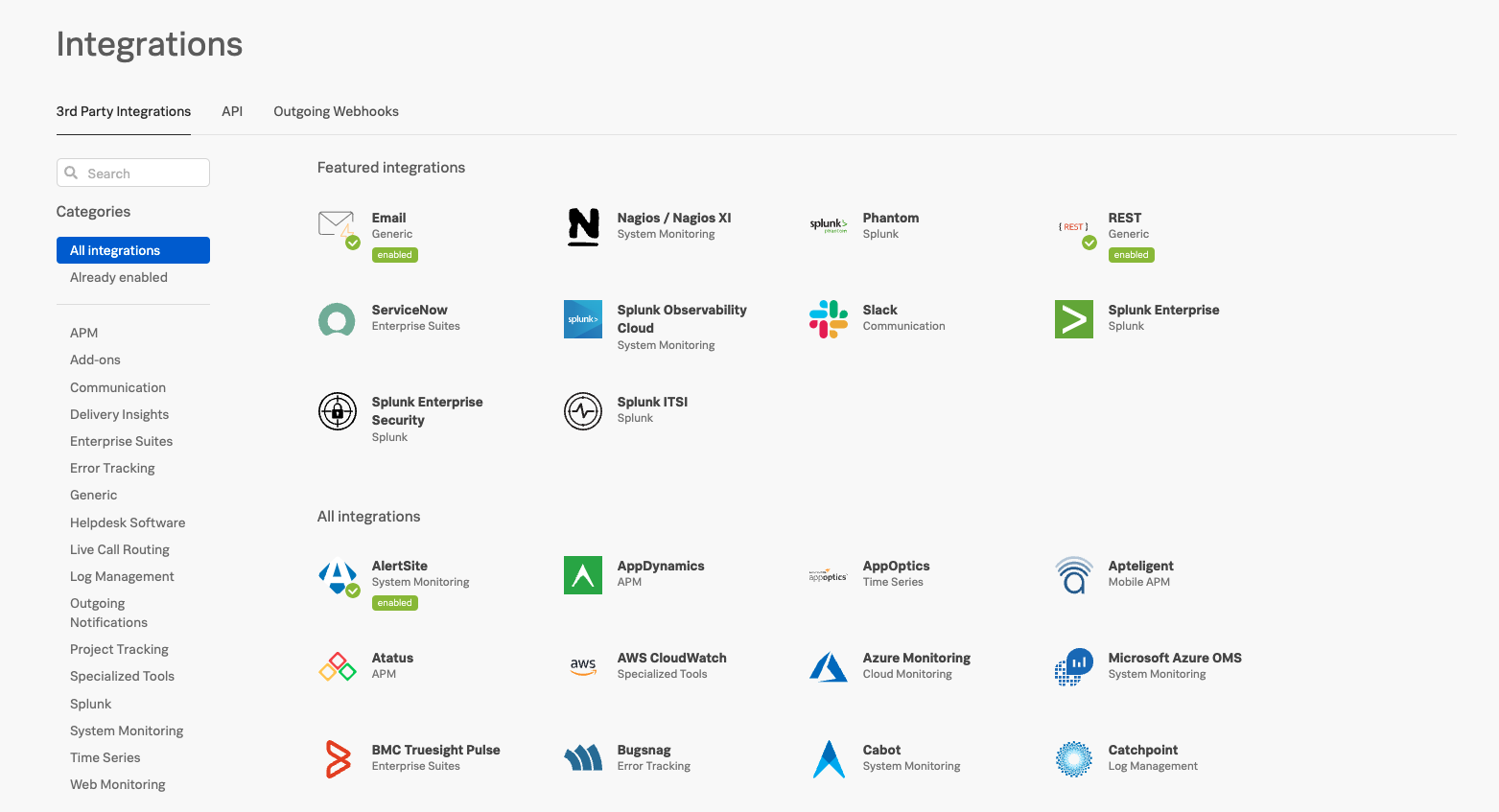Toggle the enabled badge on AlertSite
Viewport: 1499px width, 812px height.
coord(394,602)
